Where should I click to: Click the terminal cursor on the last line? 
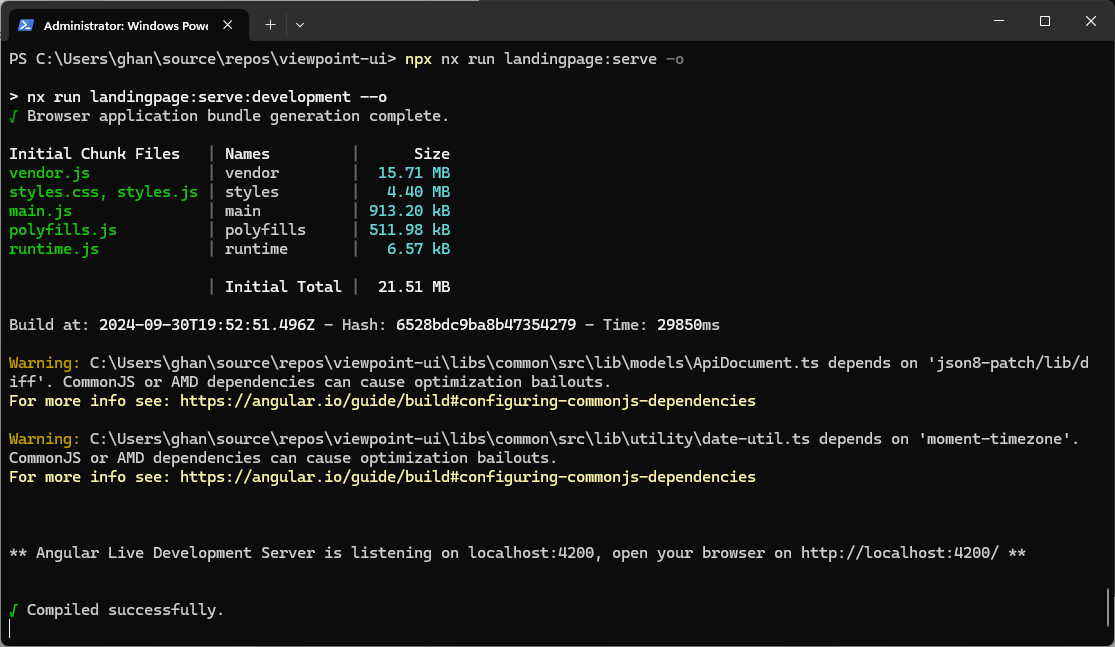tap(11, 629)
